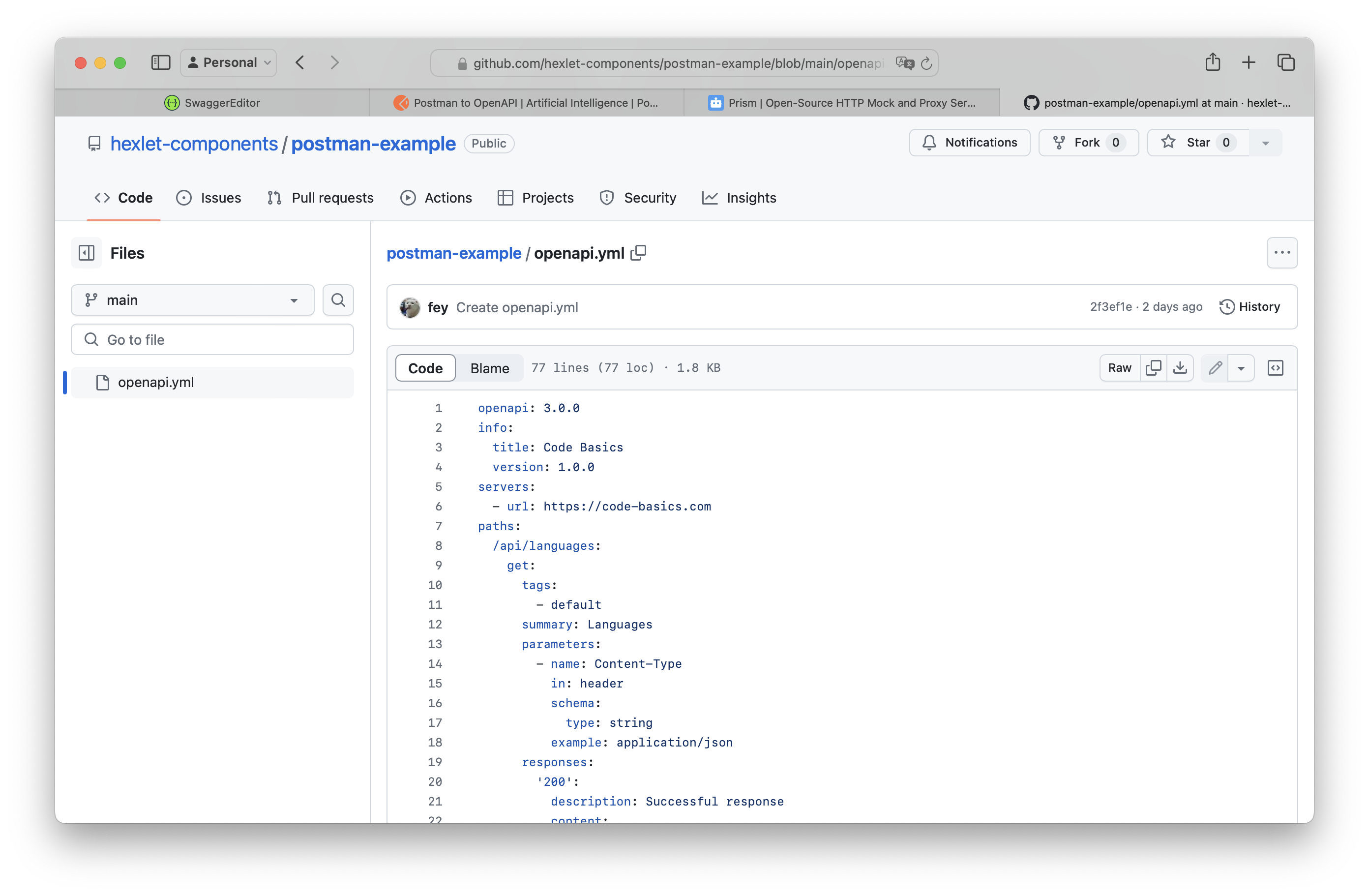
Task: Copy raw file contents
Action: [1153, 367]
